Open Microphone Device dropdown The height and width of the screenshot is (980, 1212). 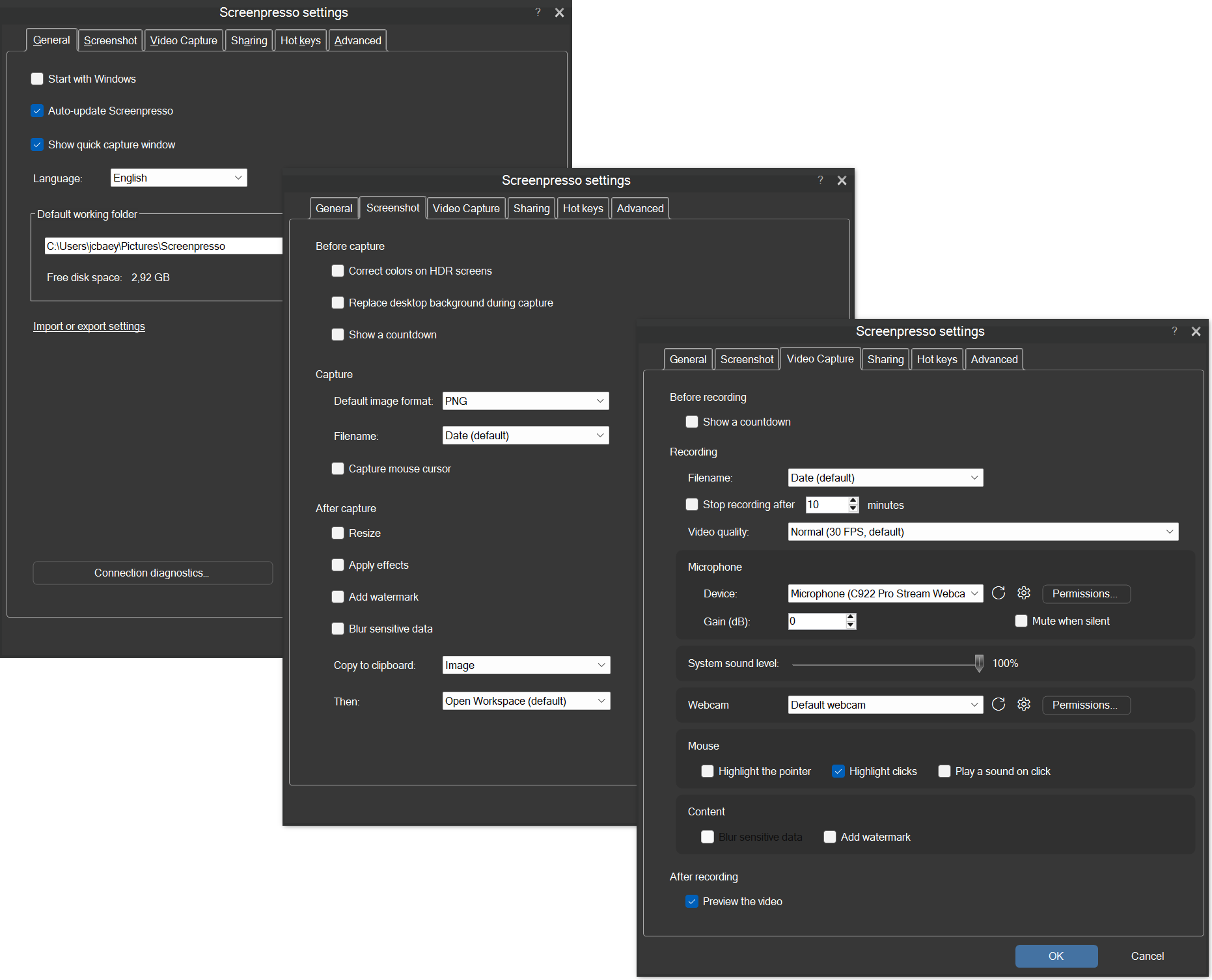[x=886, y=593]
